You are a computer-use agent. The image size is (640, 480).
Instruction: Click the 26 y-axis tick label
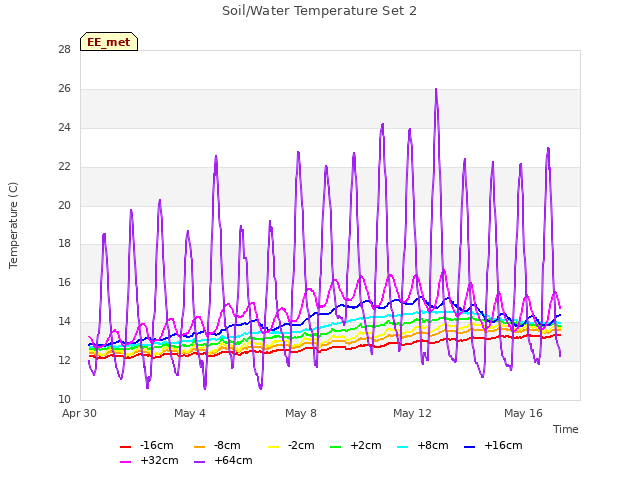click(x=64, y=89)
